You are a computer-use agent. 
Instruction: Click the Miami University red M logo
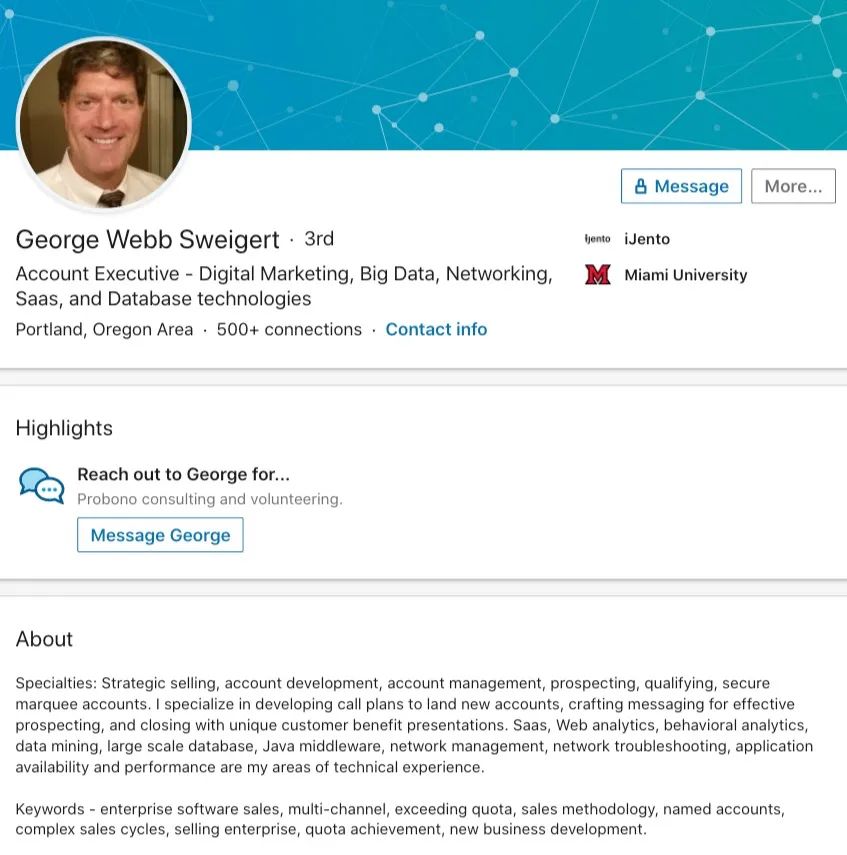(597, 275)
